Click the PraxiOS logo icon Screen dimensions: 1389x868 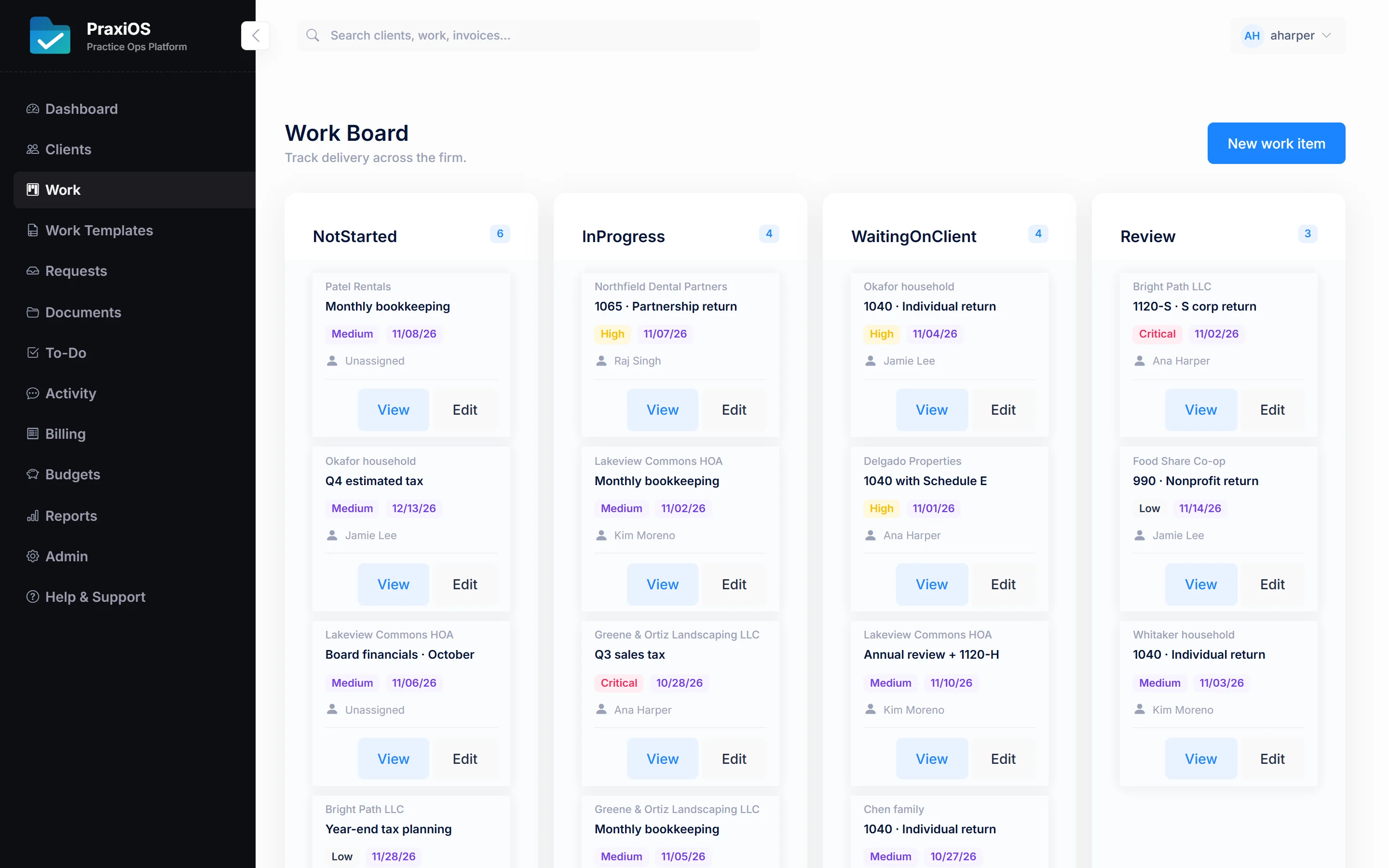(x=50, y=36)
